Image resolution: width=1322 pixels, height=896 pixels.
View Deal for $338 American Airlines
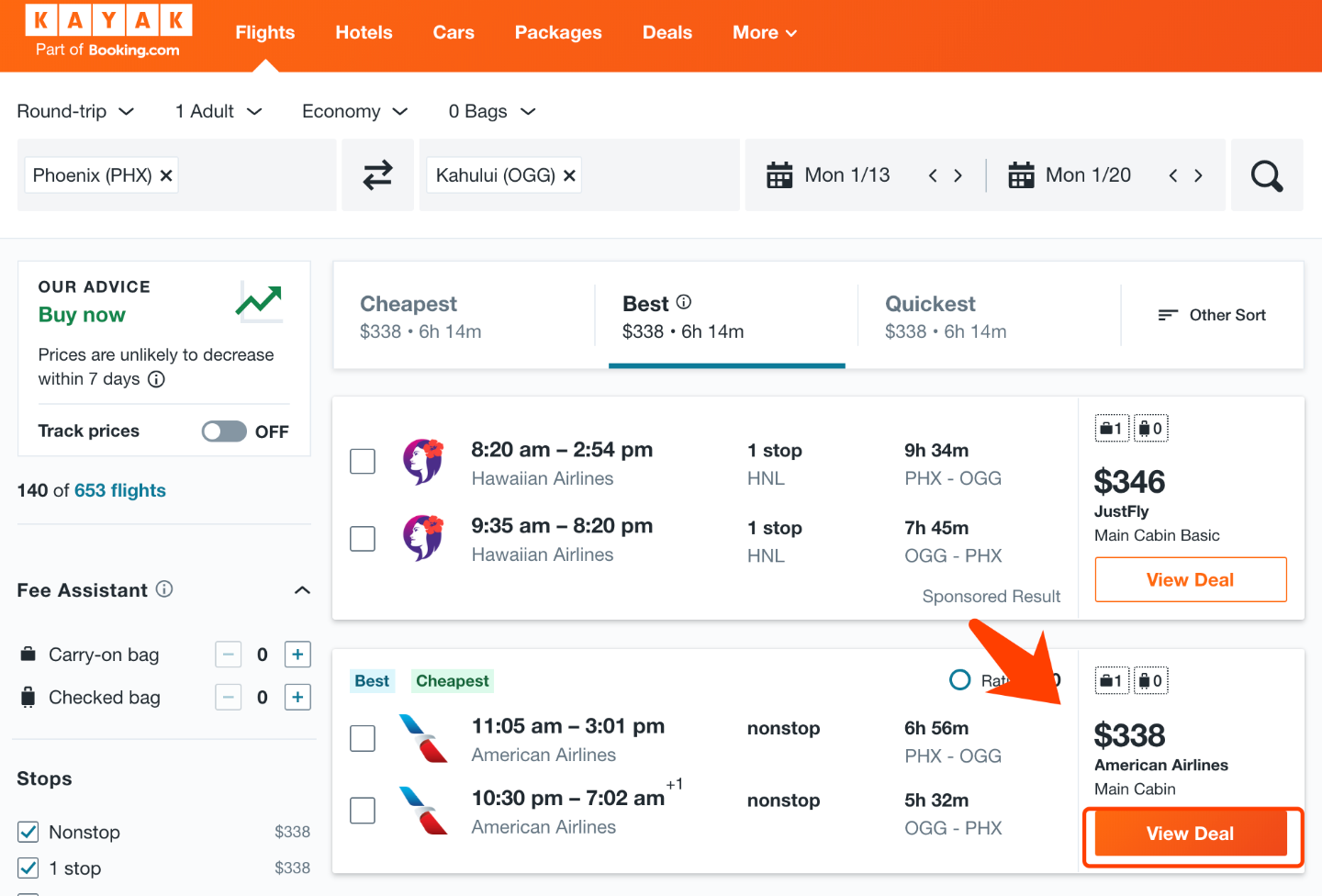pos(1191,834)
